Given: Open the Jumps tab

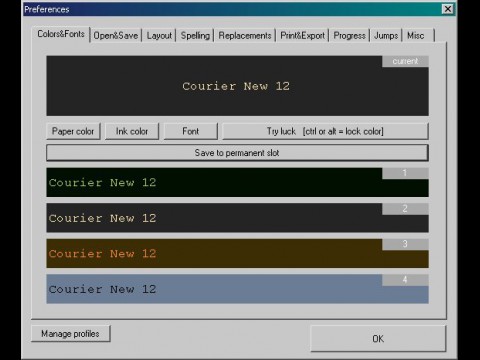Looking at the screenshot, I should pos(386,35).
